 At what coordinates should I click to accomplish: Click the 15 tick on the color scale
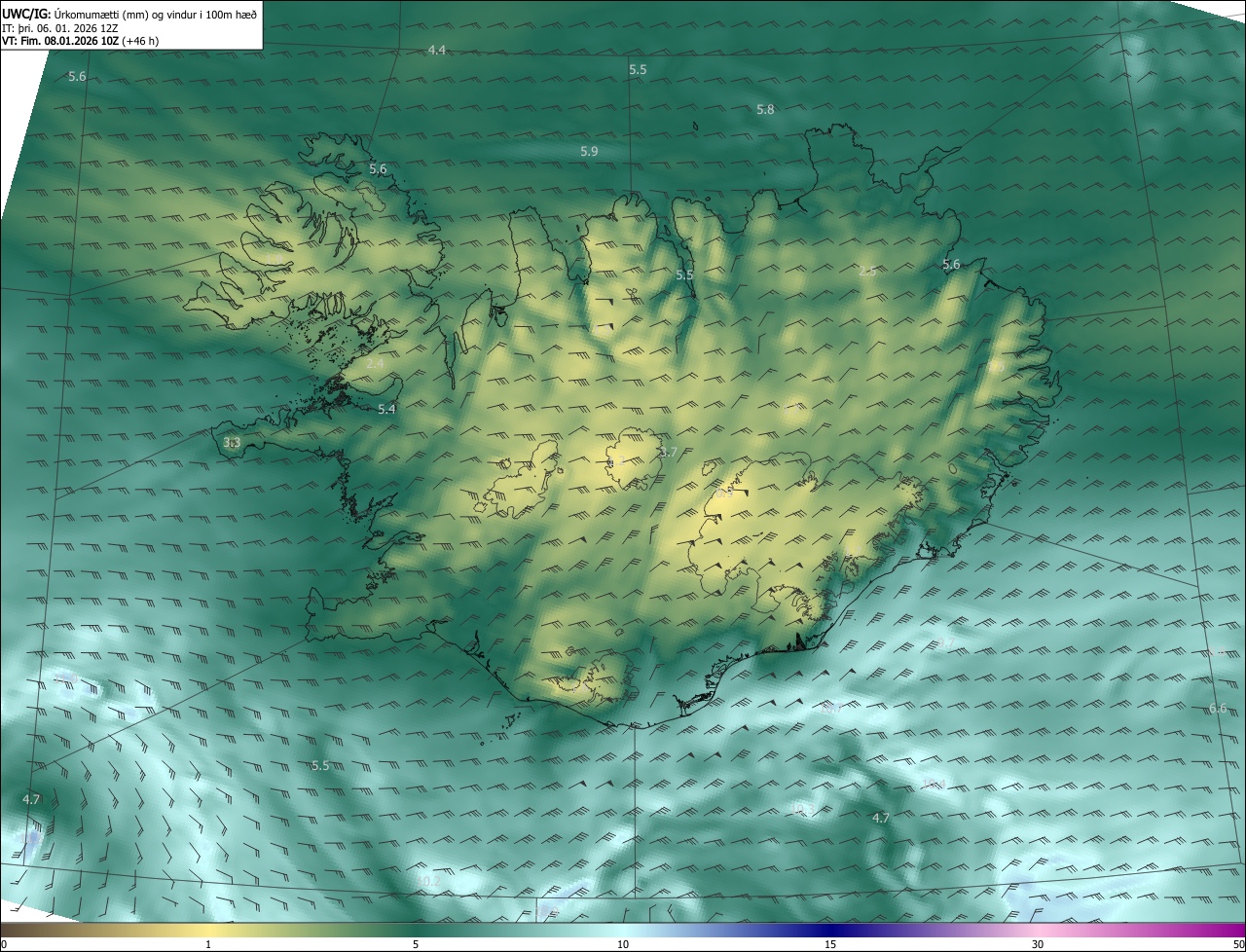(830, 944)
